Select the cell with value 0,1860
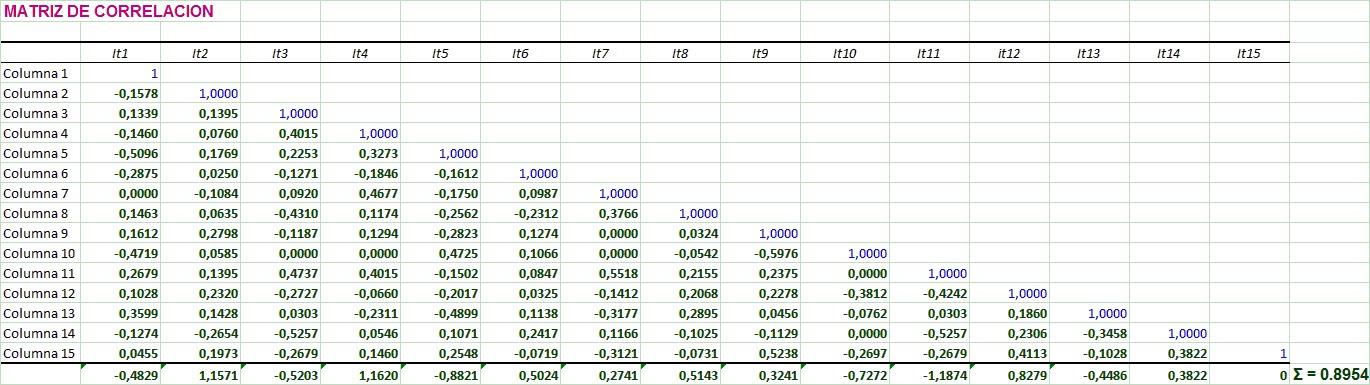Viewport: 1370px width, 385px height. [1010, 313]
